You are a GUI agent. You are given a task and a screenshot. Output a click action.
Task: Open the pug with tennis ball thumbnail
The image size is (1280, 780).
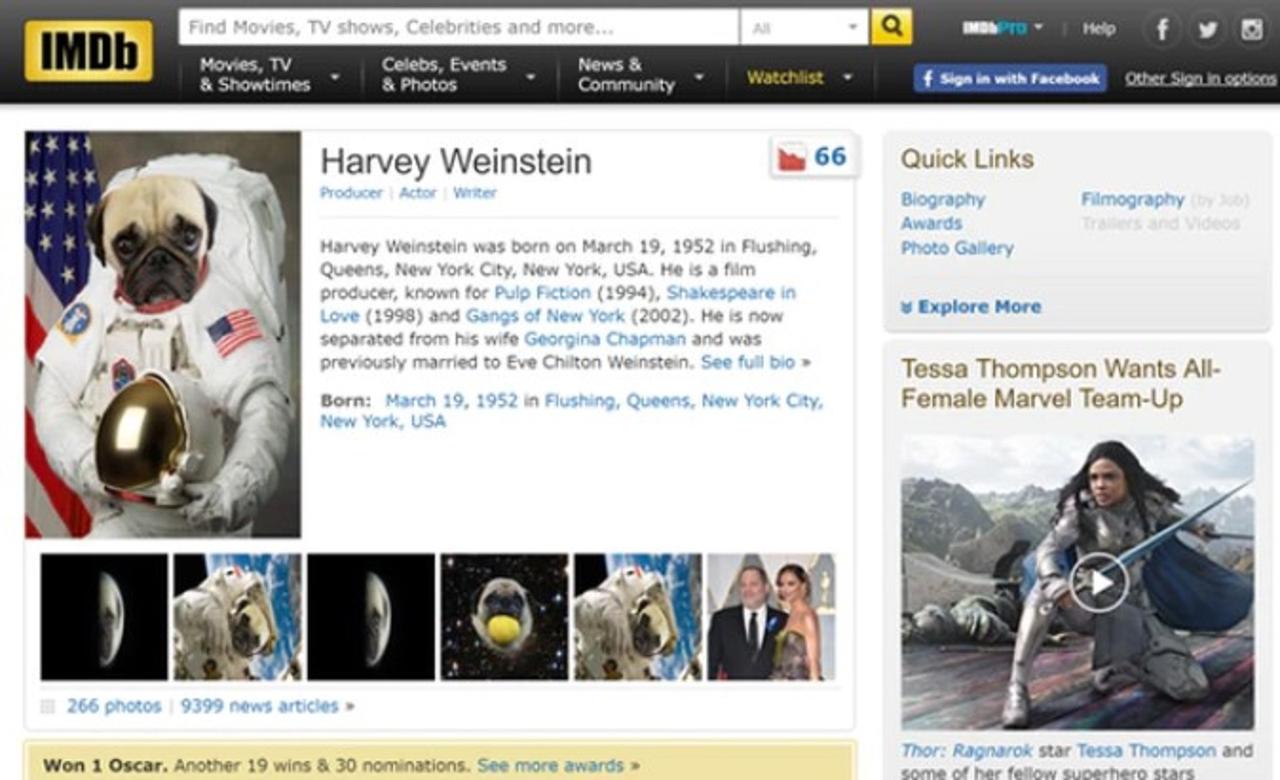pyautogui.click(x=504, y=617)
